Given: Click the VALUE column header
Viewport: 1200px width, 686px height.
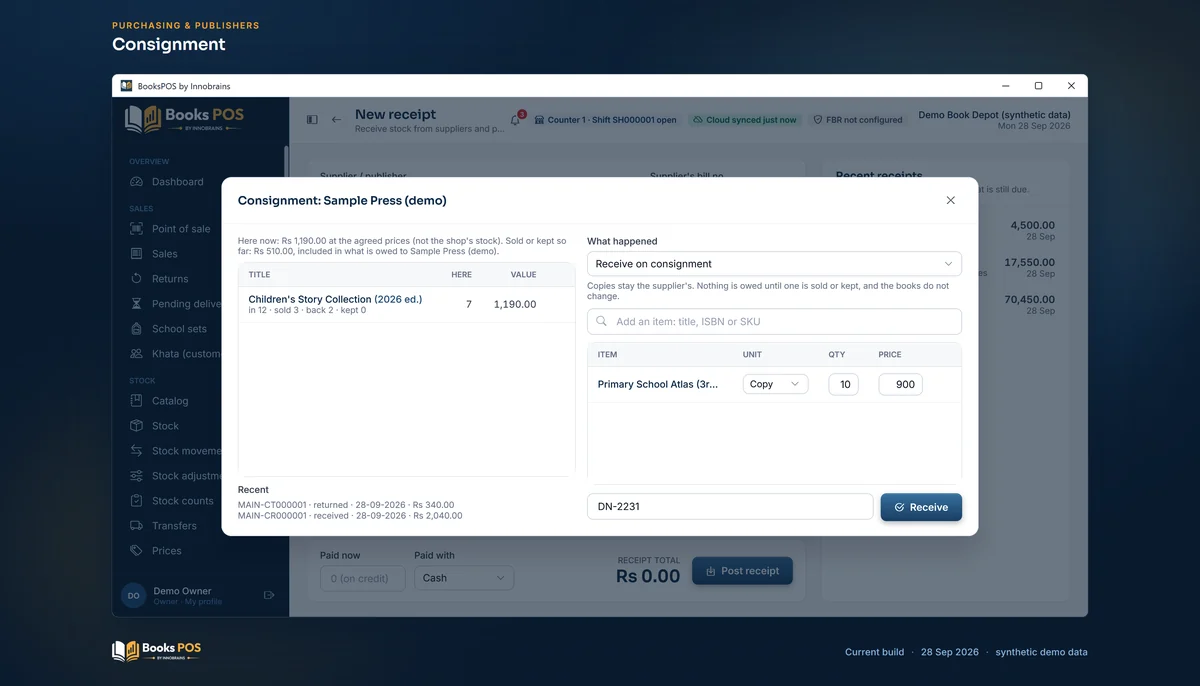Looking at the screenshot, I should click(x=523, y=274).
